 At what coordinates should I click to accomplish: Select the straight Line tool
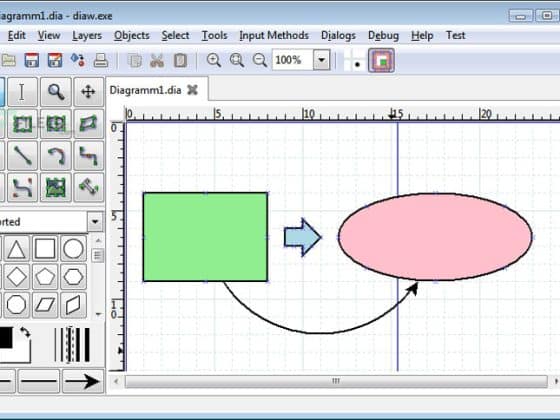[22, 156]
